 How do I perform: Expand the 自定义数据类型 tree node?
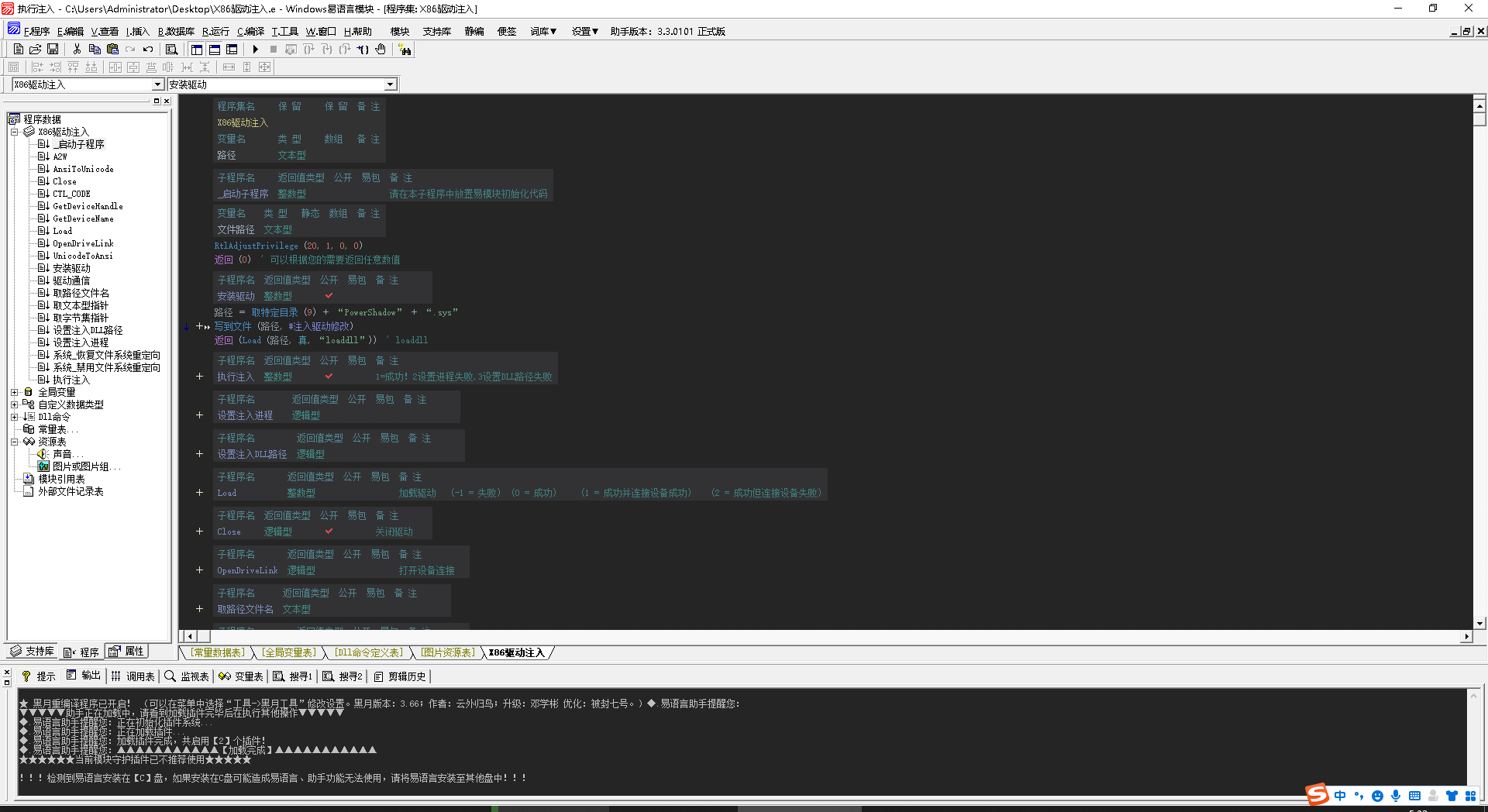14,404
